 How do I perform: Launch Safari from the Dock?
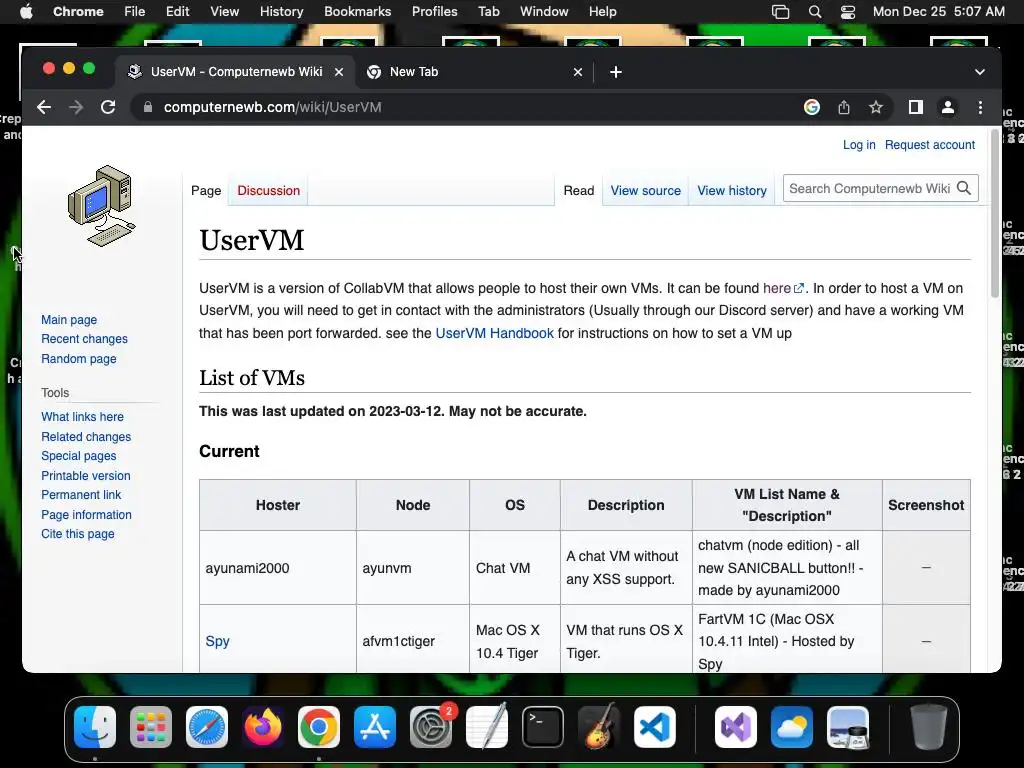tap(207, 727)
